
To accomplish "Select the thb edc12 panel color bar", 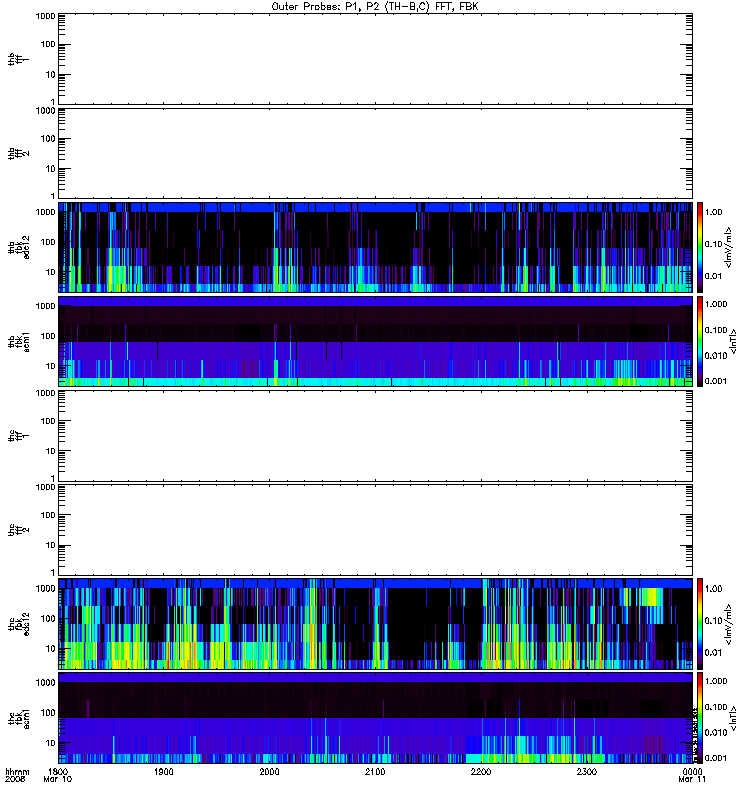I will tap(700, 247).
